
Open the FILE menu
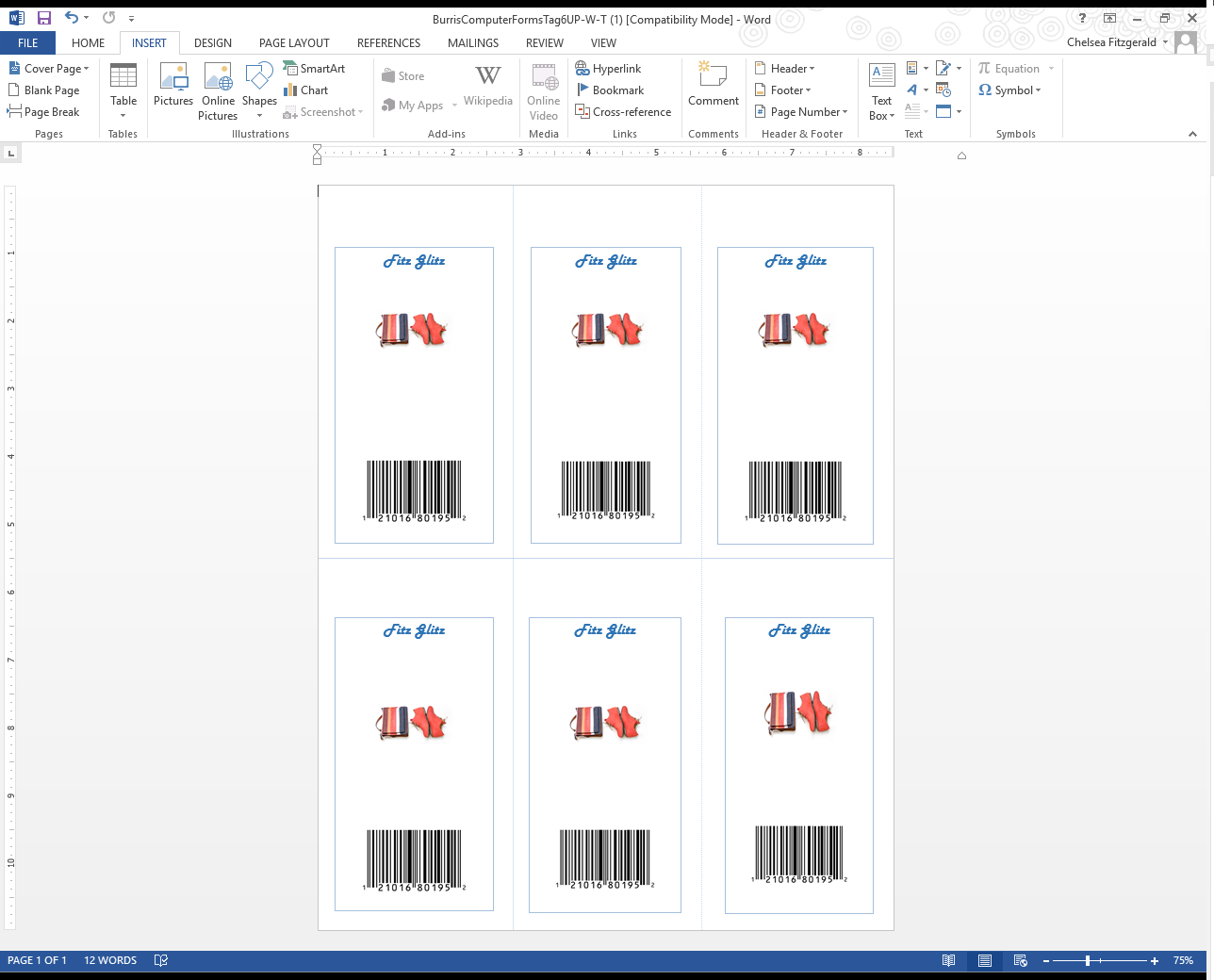pos(27,42)
